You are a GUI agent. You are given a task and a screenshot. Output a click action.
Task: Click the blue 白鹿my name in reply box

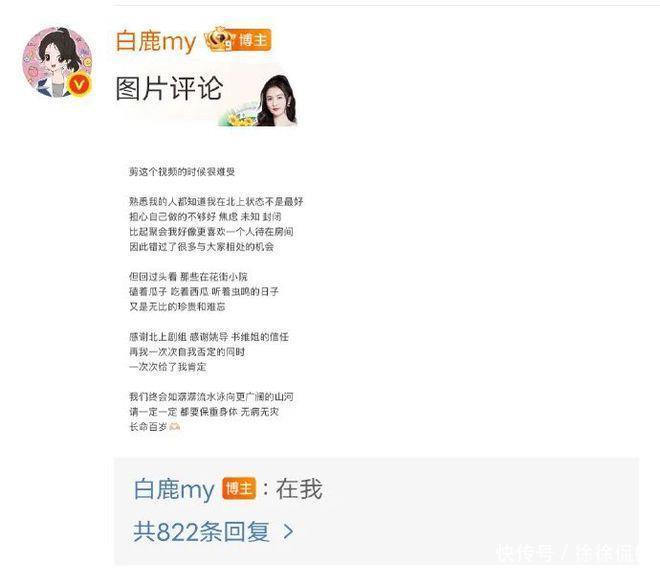pos(174,489)
